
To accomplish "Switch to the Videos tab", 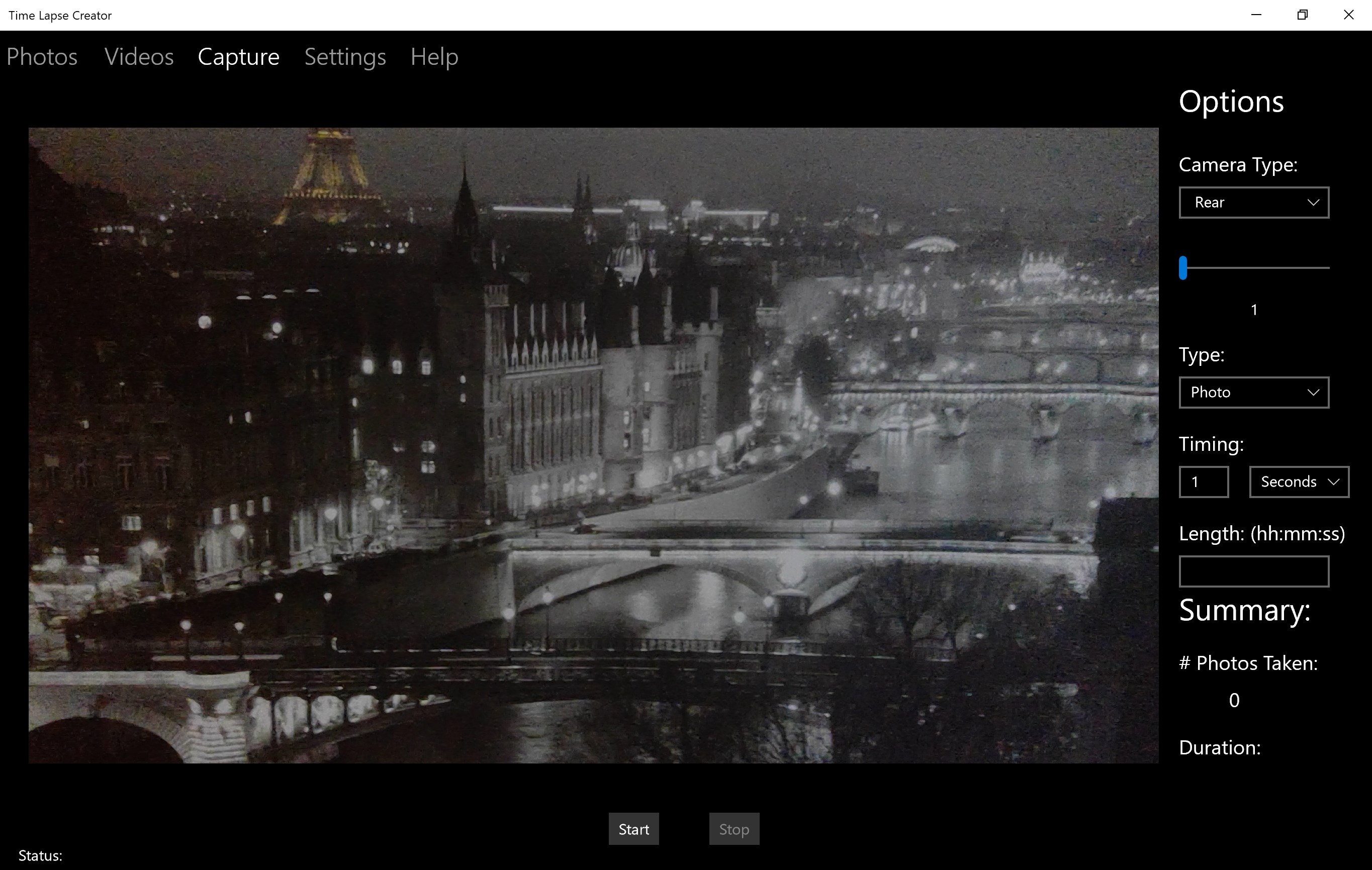I will [x=138, y=57].
